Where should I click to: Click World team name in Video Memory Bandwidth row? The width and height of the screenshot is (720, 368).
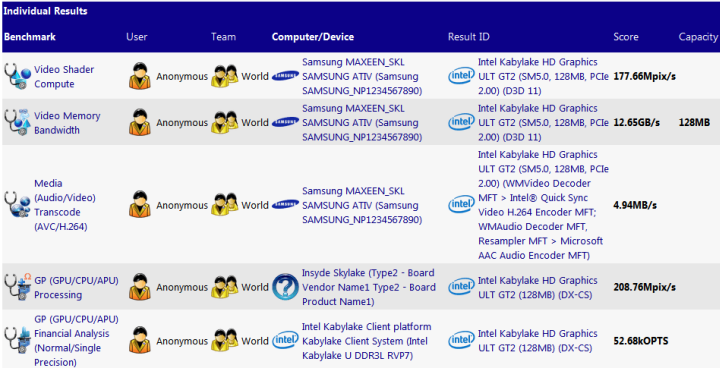tap(255, 123)
